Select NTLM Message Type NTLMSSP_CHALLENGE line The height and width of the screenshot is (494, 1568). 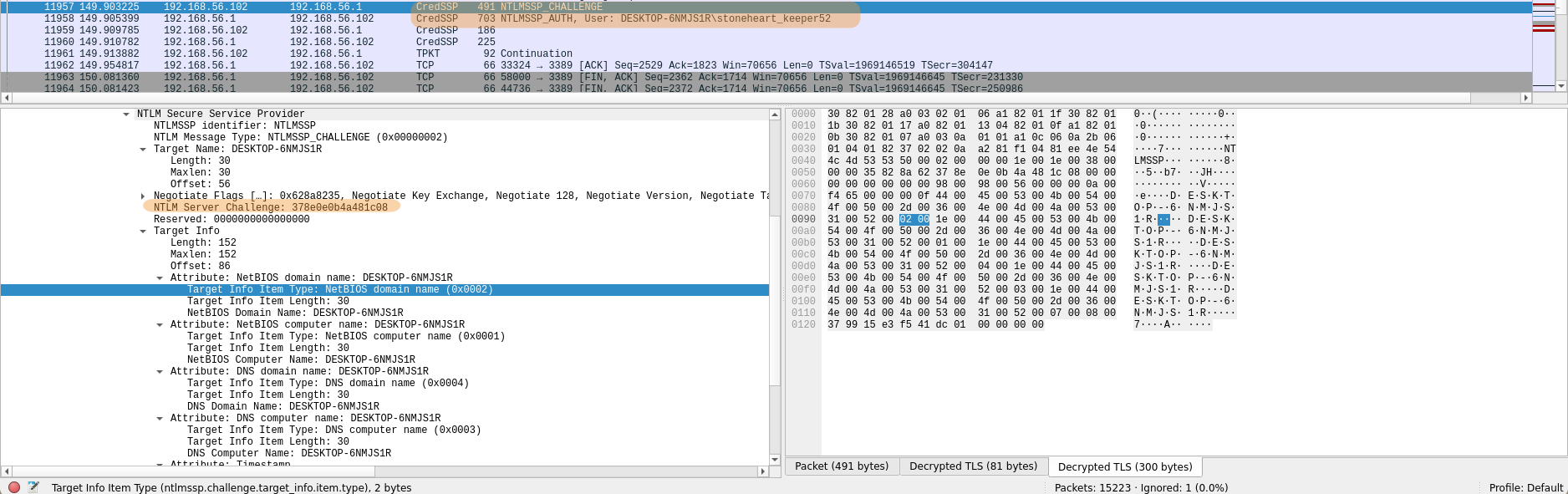click(x=300, y=138)
